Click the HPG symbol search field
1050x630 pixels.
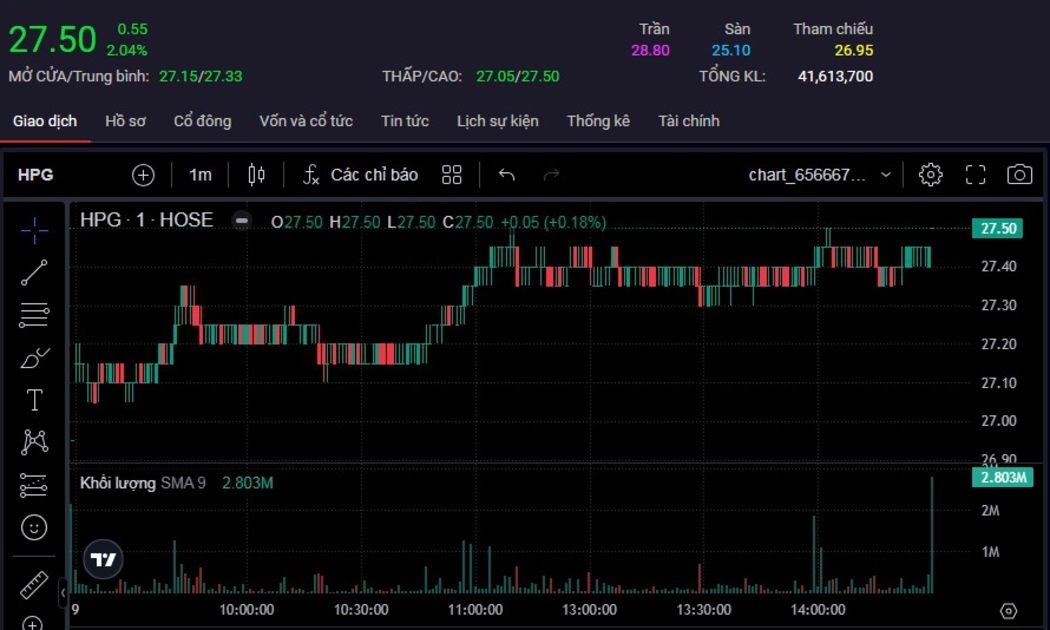(36, 175)
